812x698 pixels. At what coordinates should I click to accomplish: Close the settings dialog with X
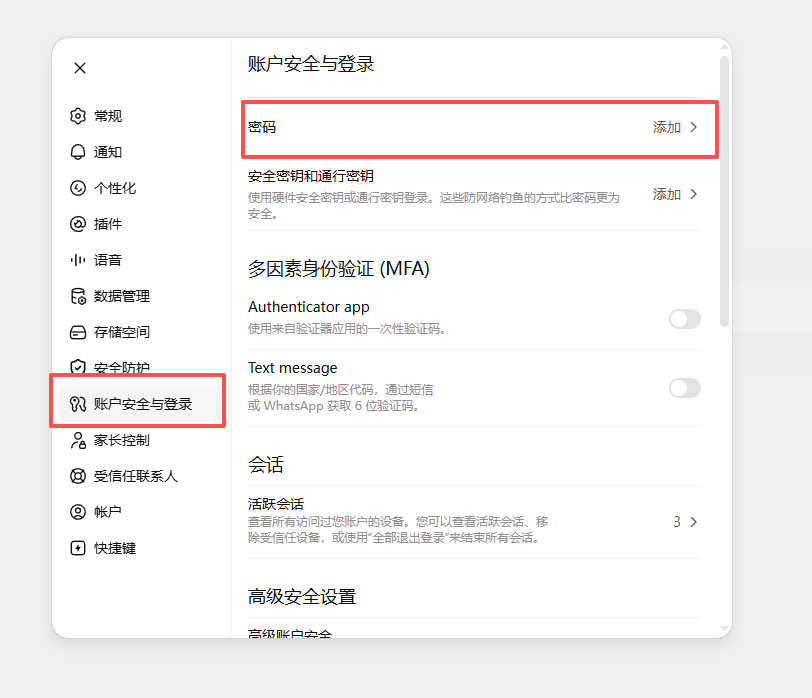coord(80,68)
